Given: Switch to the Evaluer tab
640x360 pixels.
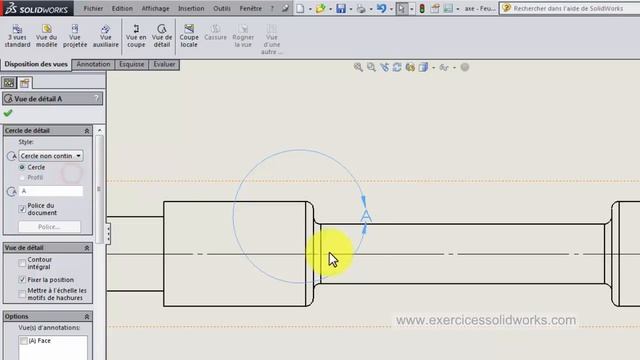Looking at the screenshot, I should [164, 64].
